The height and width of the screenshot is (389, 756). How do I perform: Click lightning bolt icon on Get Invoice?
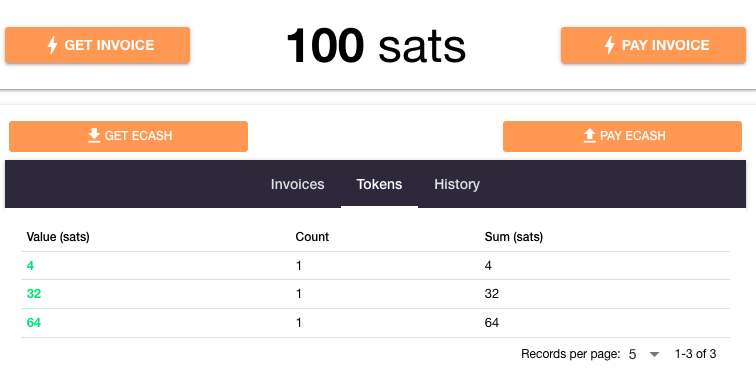coord(53,45)
